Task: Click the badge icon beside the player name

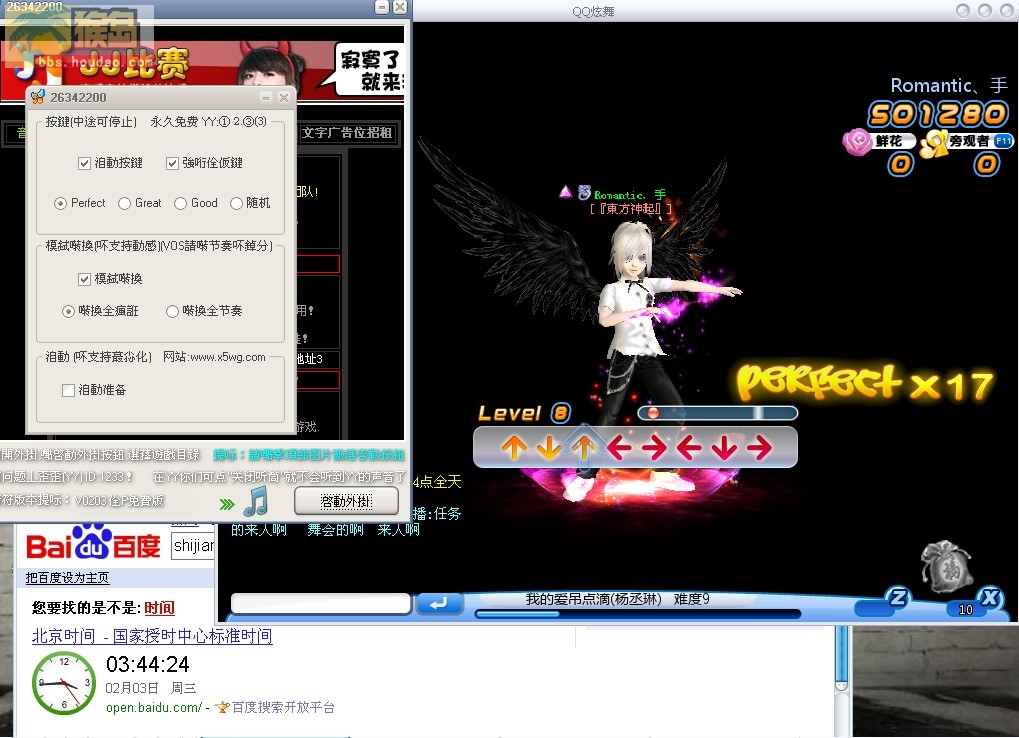Action: click(x=584, y=193)
